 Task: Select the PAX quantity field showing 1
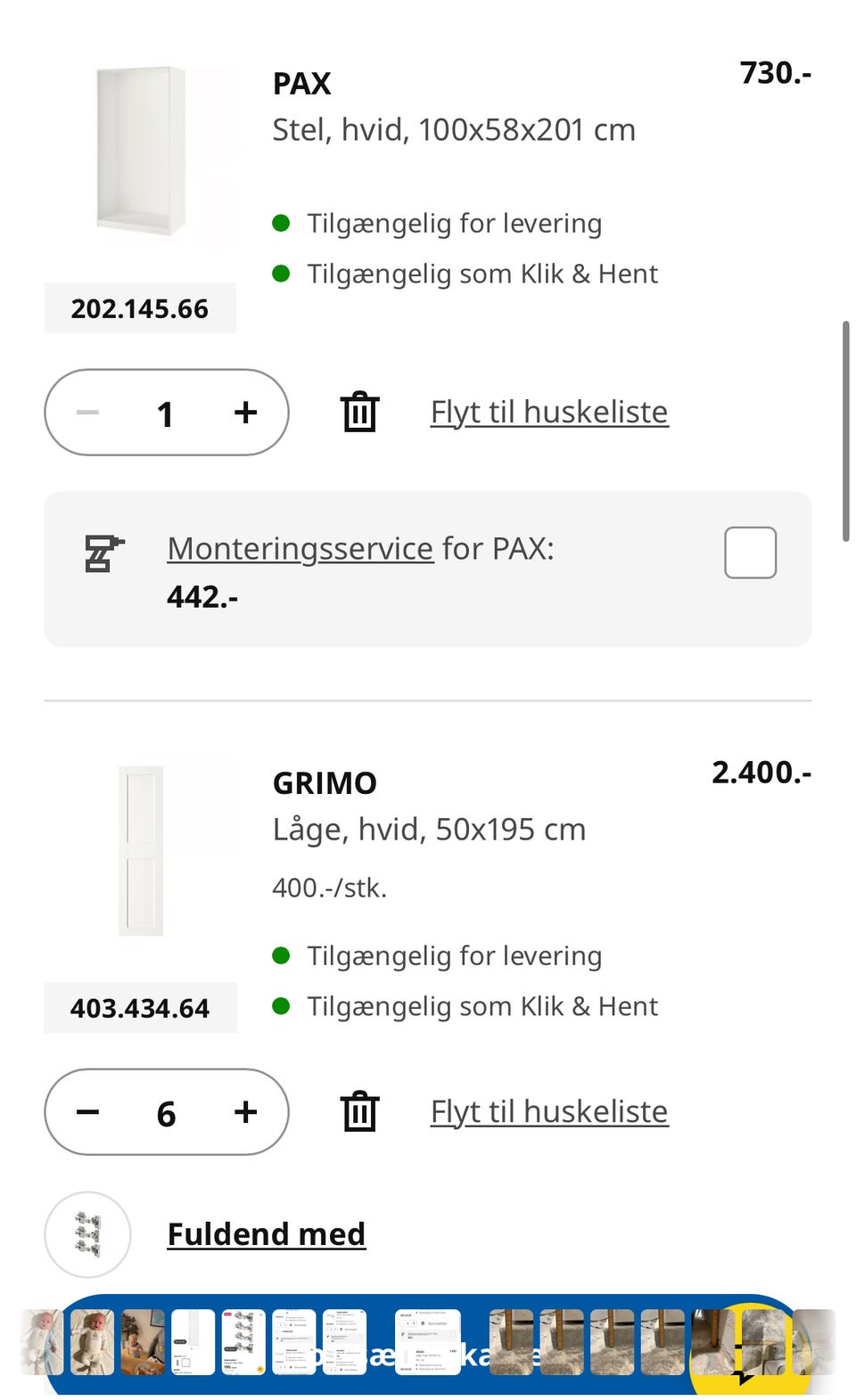coord(165,414)
